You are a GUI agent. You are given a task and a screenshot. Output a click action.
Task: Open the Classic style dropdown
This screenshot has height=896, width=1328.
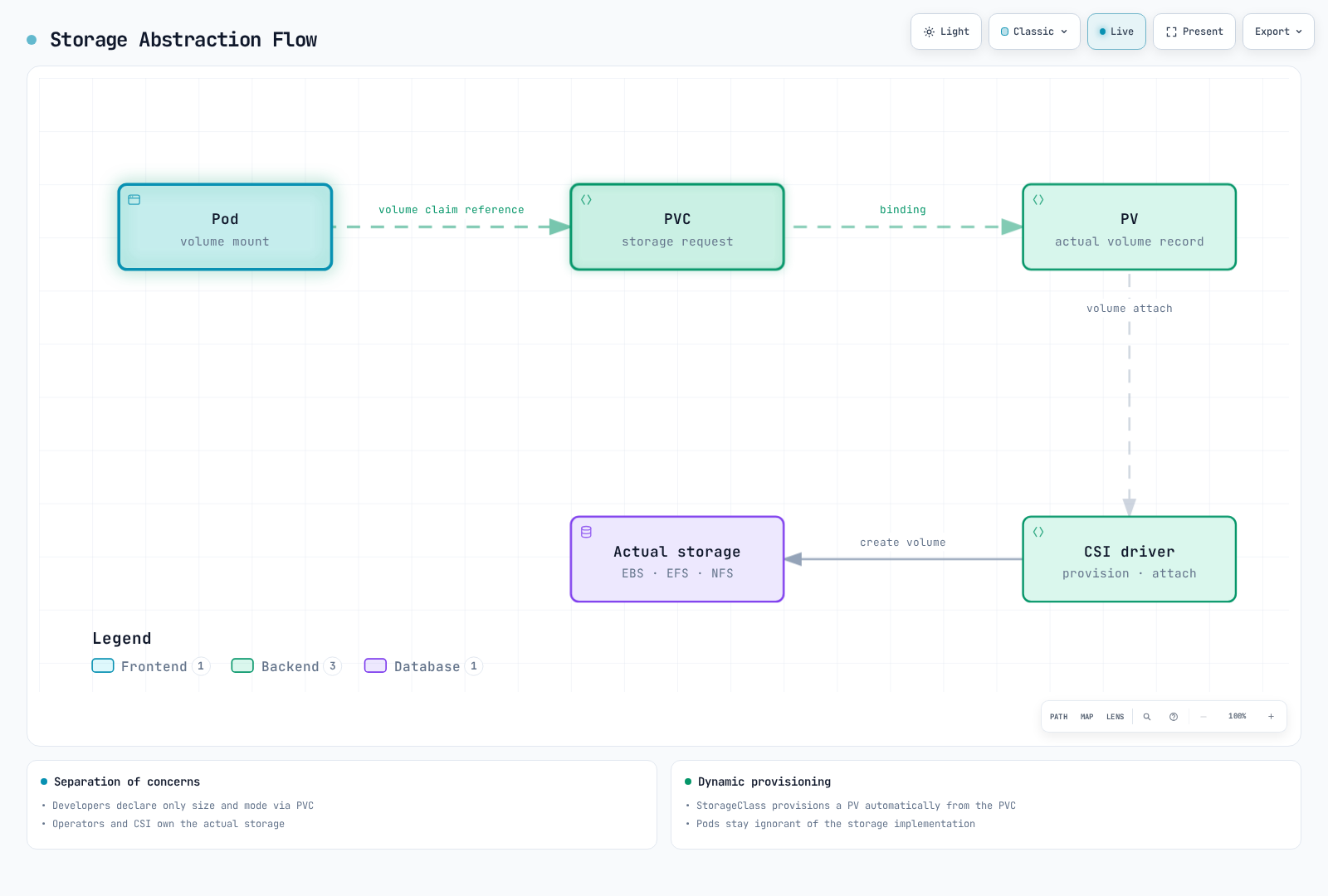pyautogui.click(x=1034, y=32)
